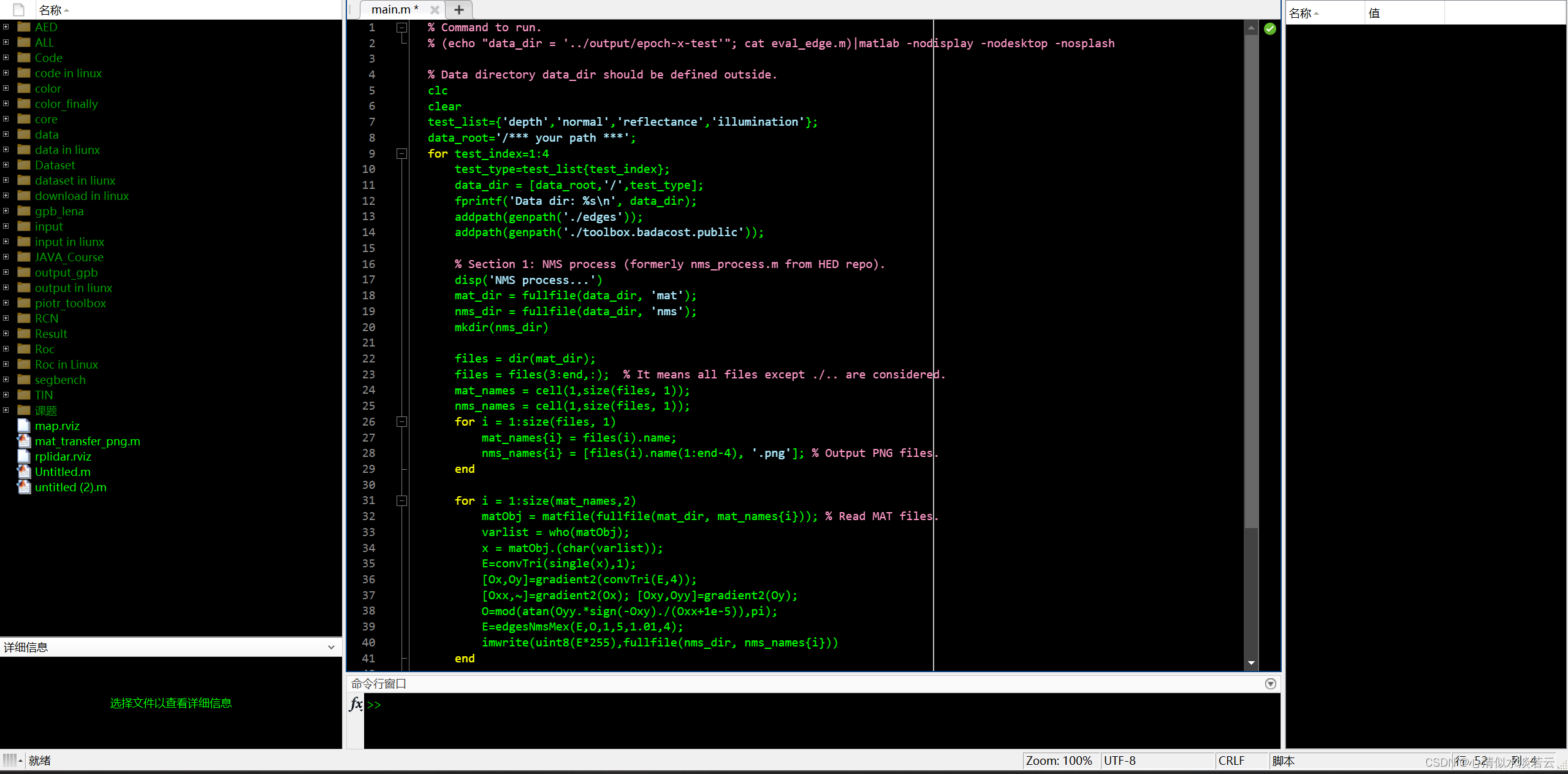This screenshot has width=1568, height=774.
Task: Click the busy indicator icon in status bar
Action: [10, 761]
